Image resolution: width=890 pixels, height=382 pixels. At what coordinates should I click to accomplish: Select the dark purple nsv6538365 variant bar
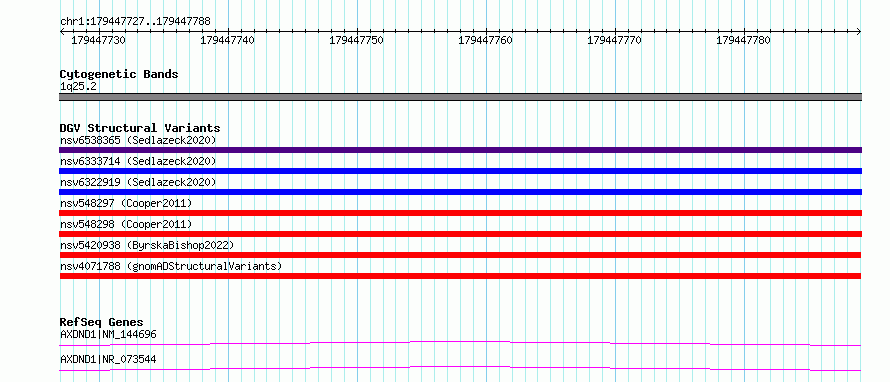[x=460, y=150]
